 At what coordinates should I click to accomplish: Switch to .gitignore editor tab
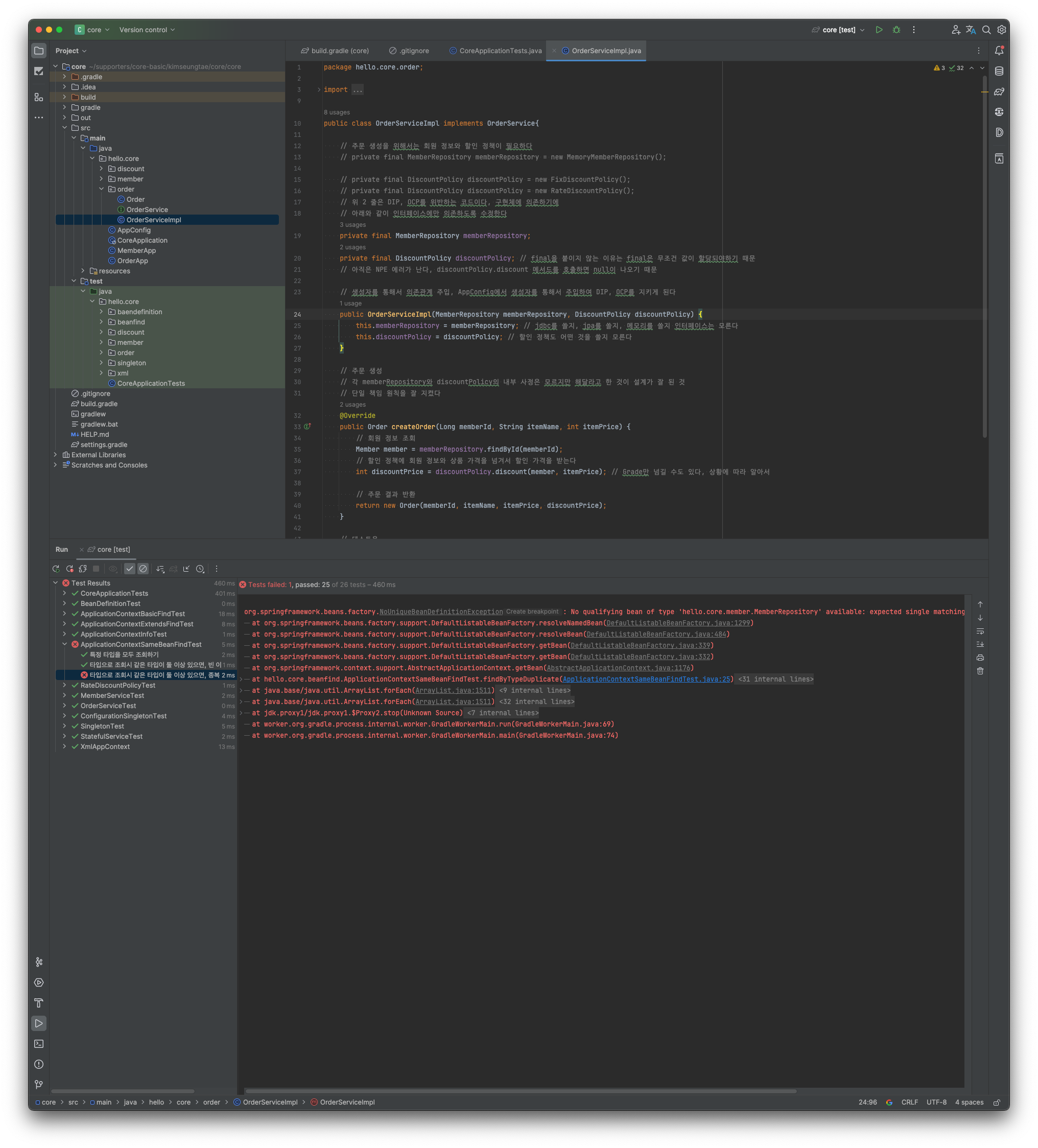click(409, 51)
